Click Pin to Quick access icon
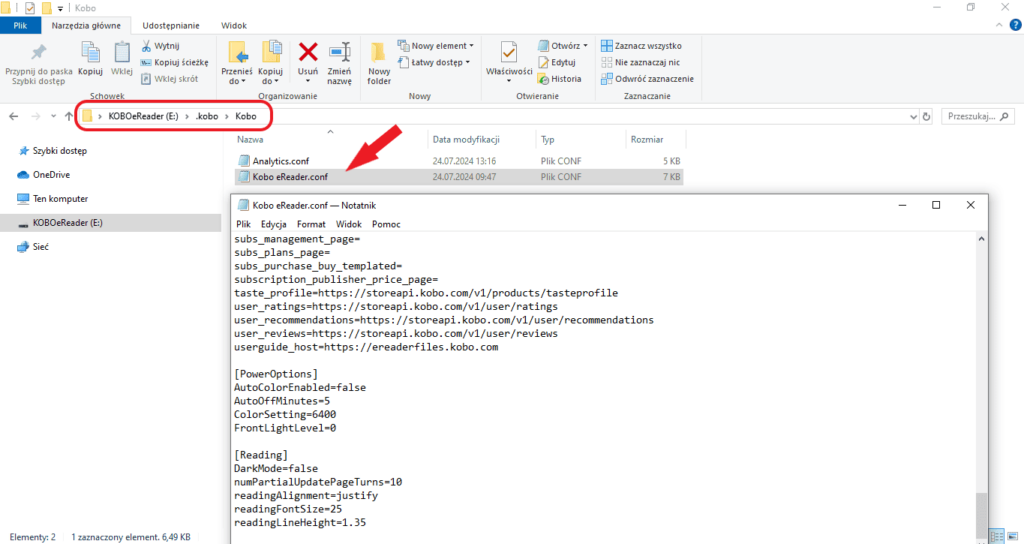This screenshot has height=544, width=1024. 39,52
